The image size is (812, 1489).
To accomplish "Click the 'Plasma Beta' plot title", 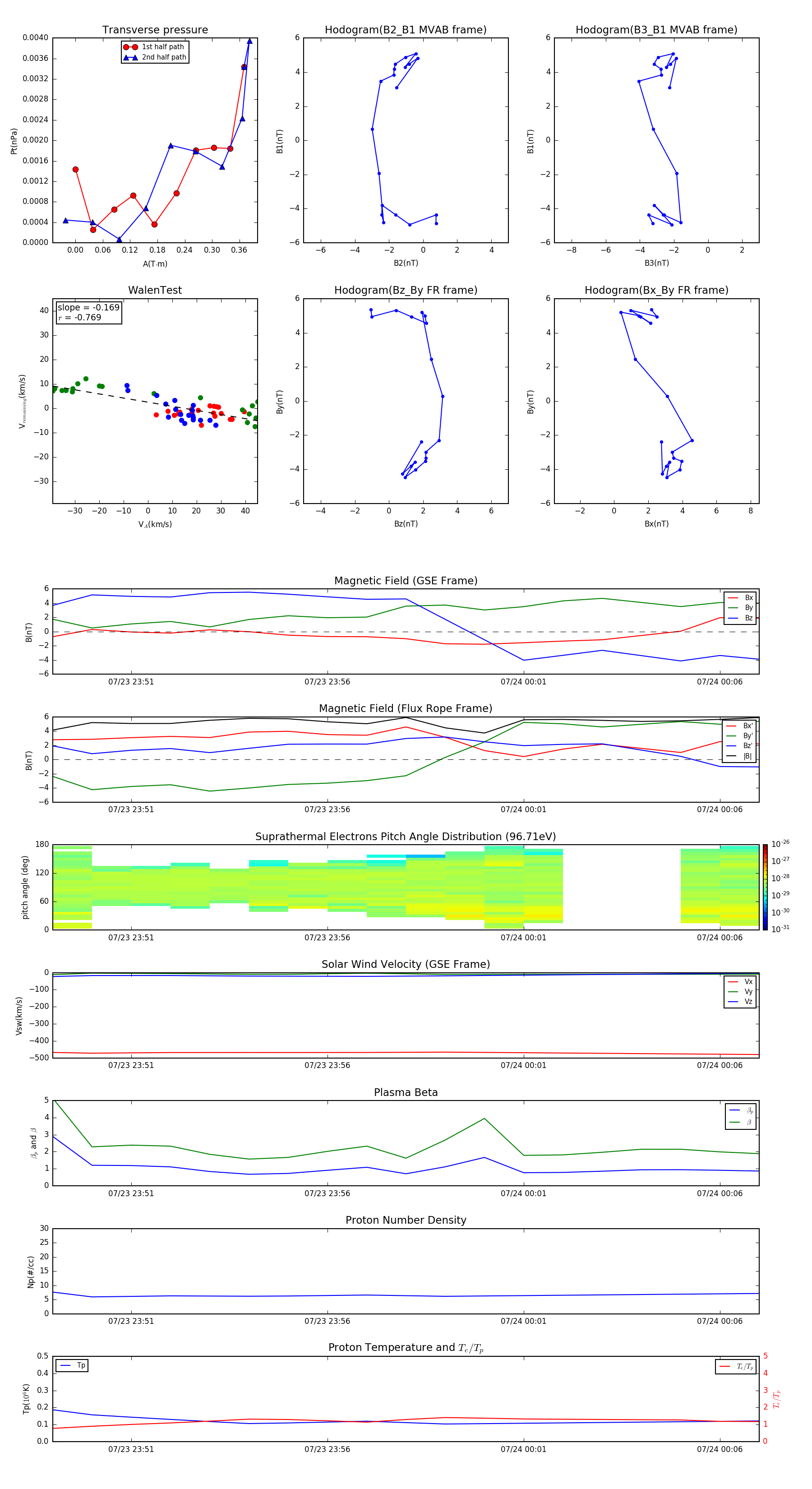I will tap(406, 1093).
